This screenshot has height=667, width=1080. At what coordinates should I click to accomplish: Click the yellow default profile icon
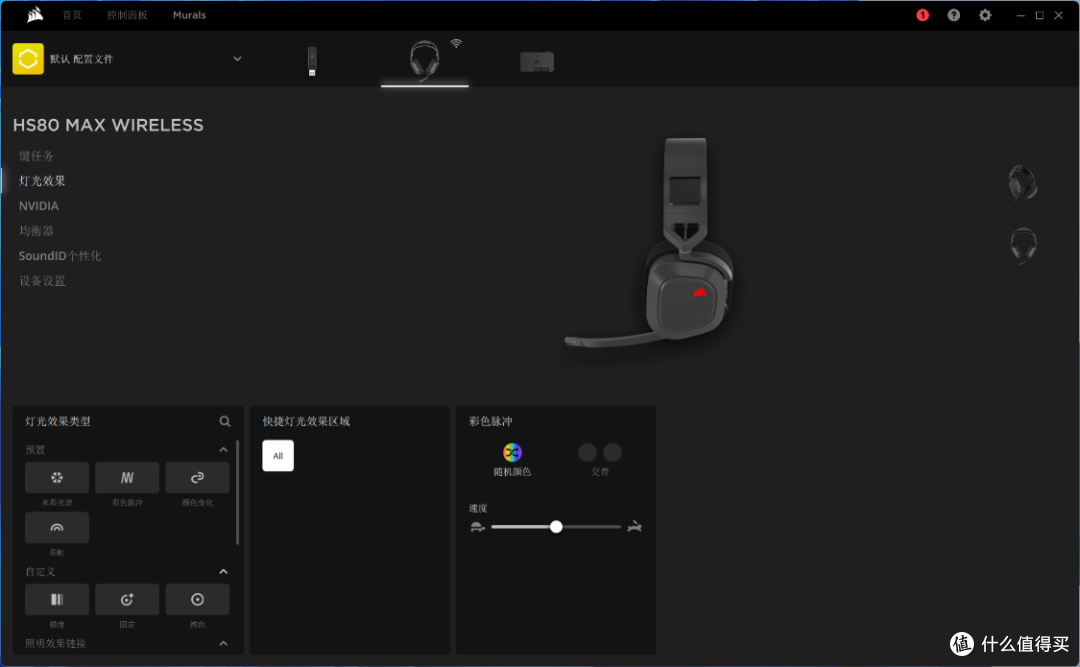coord(28,59)
